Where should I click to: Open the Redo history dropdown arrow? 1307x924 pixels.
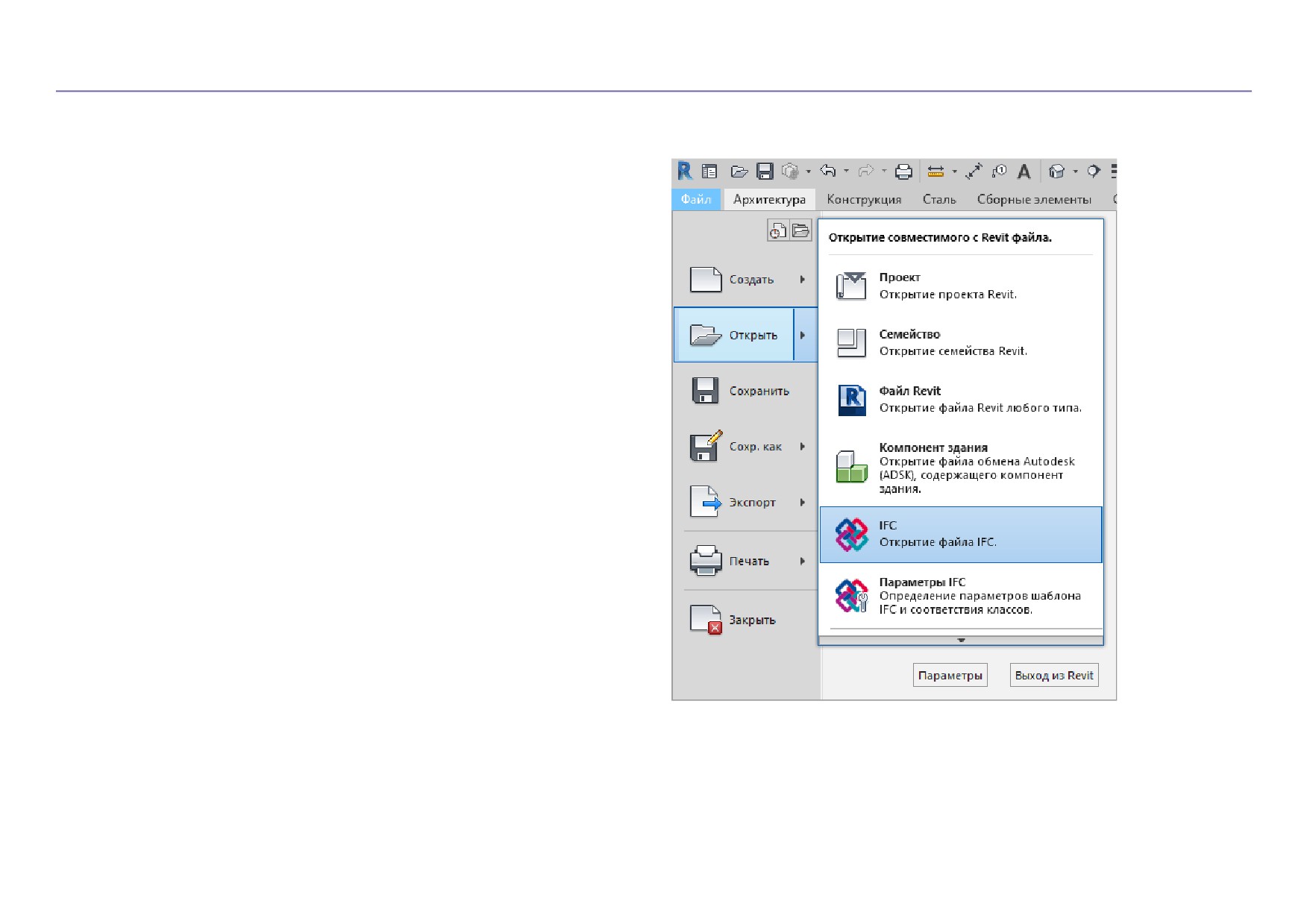[x=884, y=172]
